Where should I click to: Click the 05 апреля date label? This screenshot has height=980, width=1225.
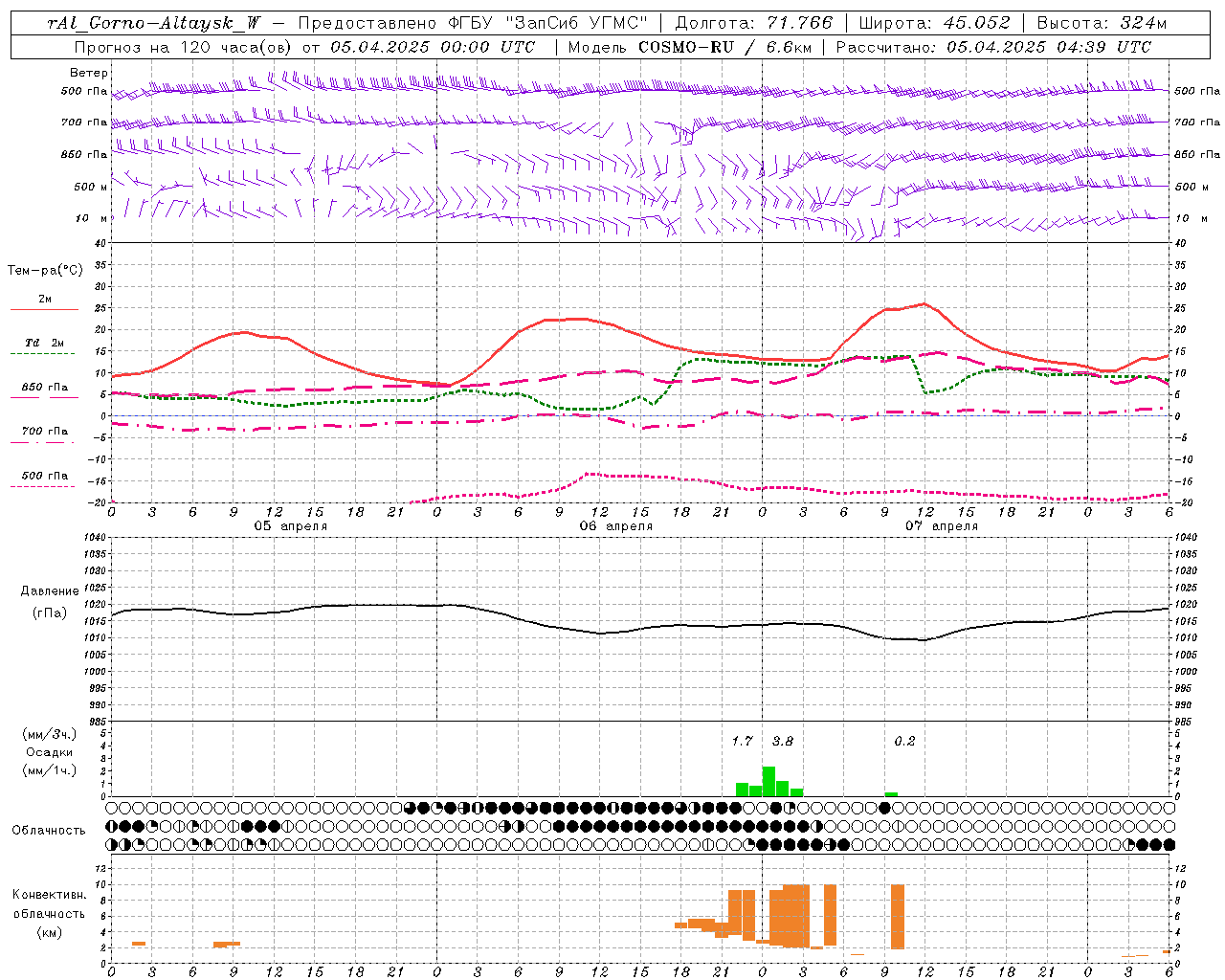coord(290,526)
